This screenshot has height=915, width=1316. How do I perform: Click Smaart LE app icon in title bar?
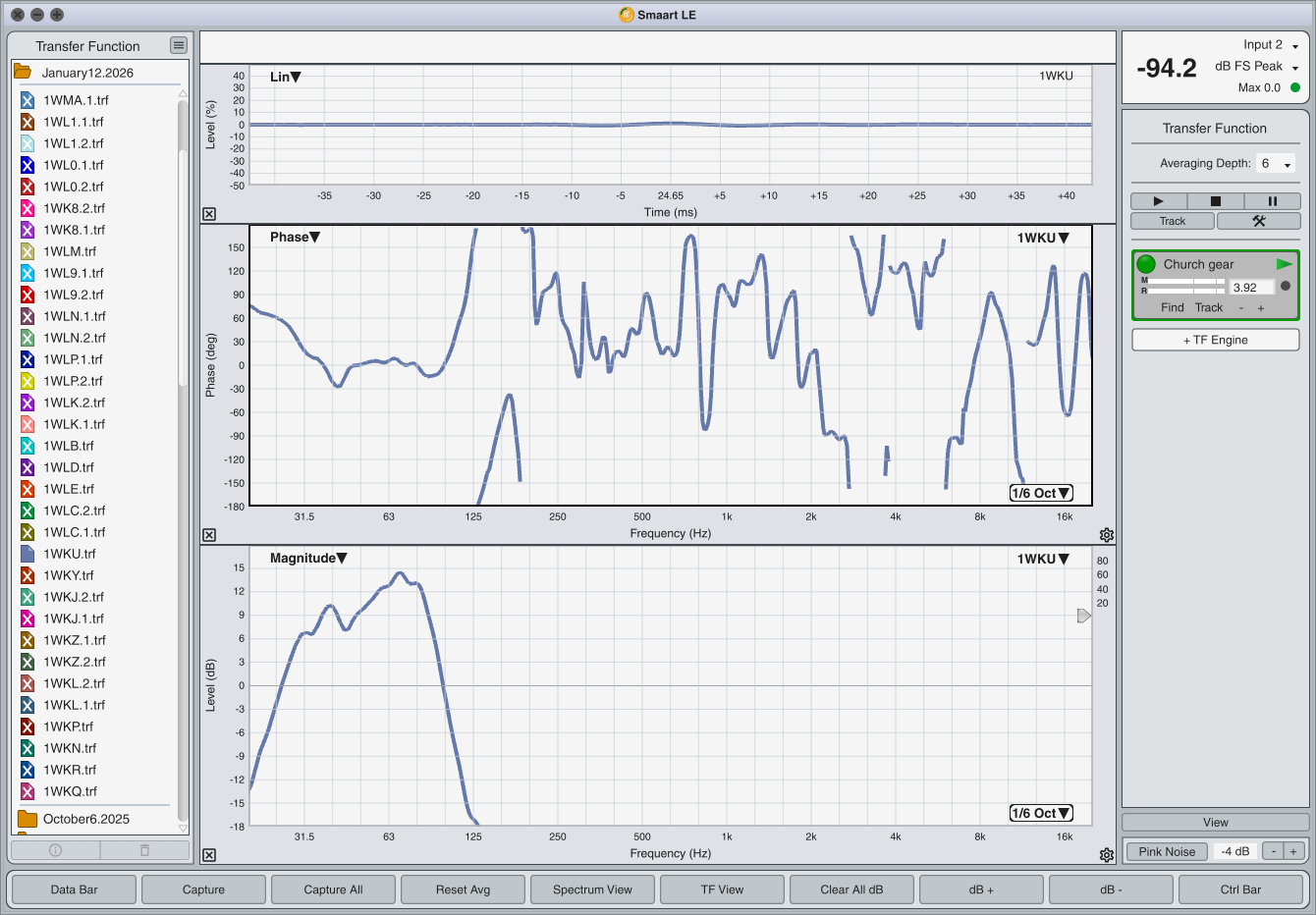627,15
